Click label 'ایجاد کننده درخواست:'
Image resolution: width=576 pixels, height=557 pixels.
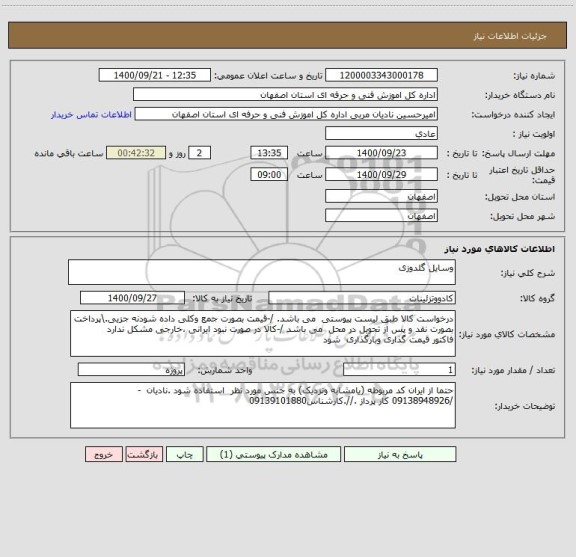pyautogui.click(x=513, y=115)
